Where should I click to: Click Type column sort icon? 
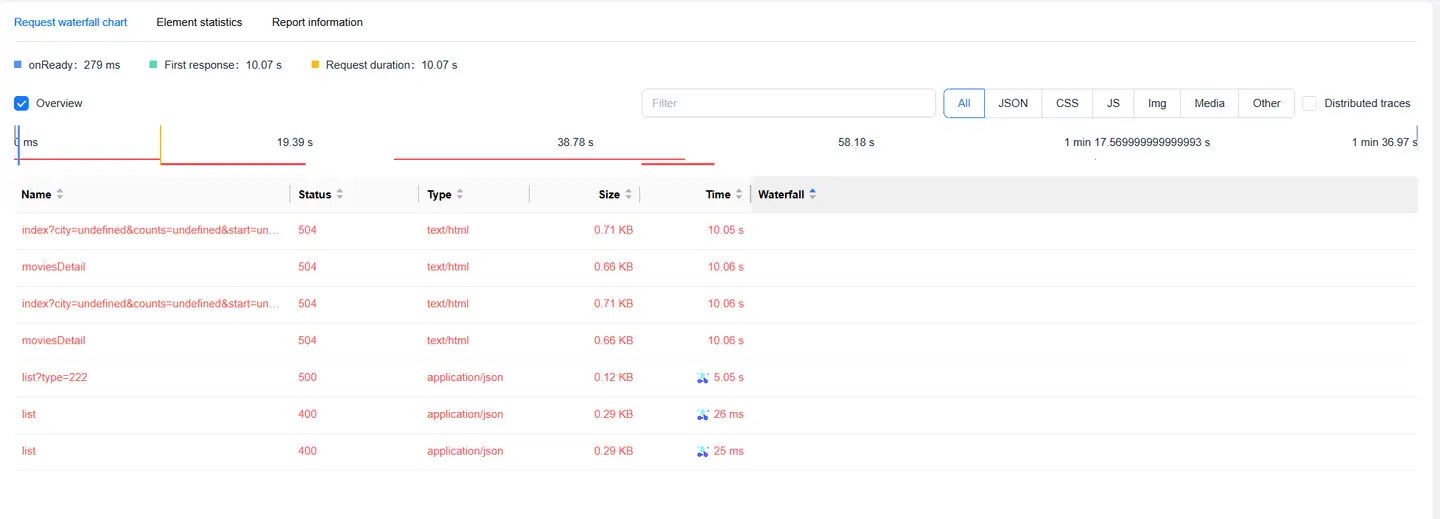(460, 195)
